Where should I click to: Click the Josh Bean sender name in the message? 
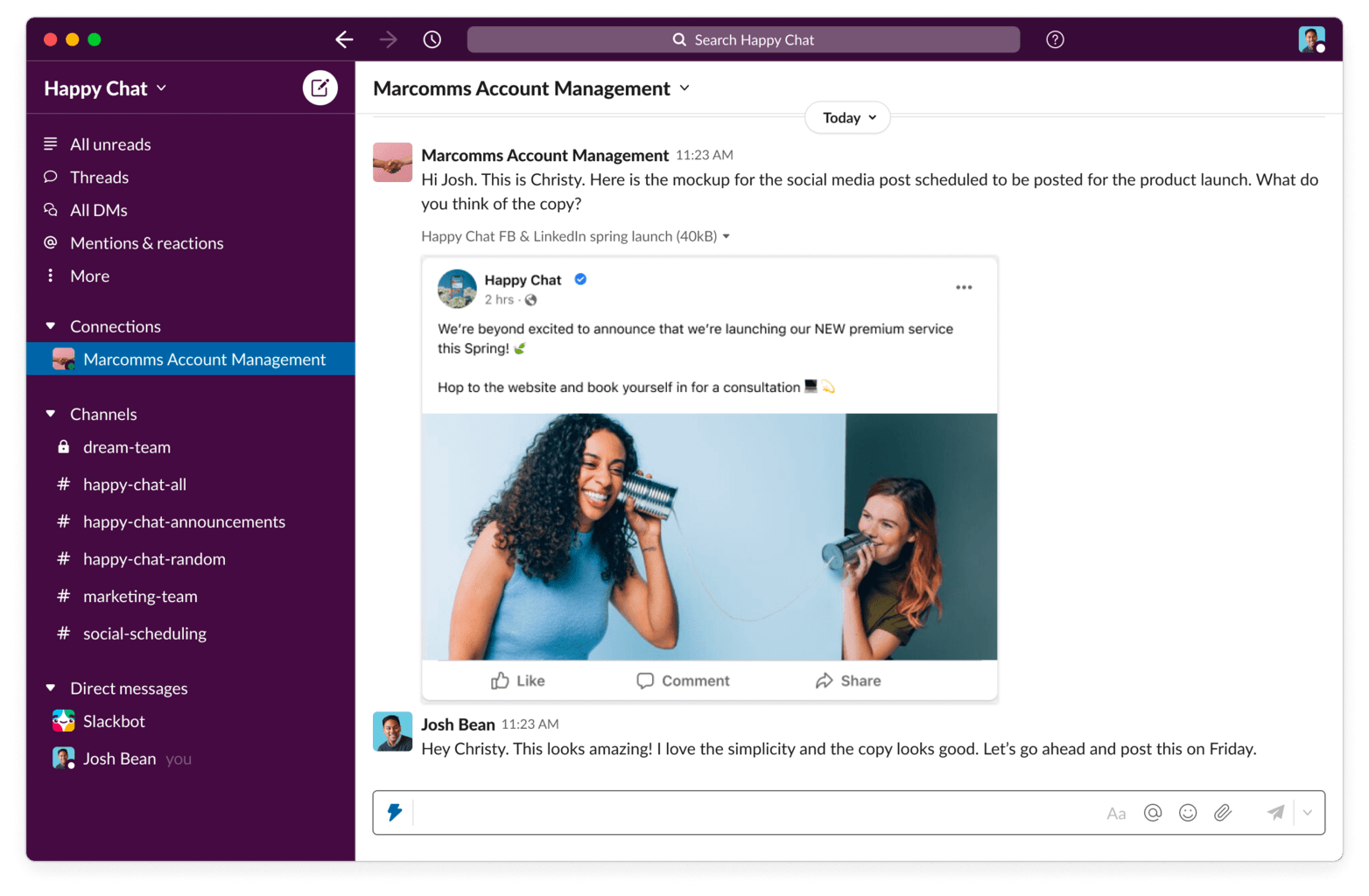tap(458, 724)
